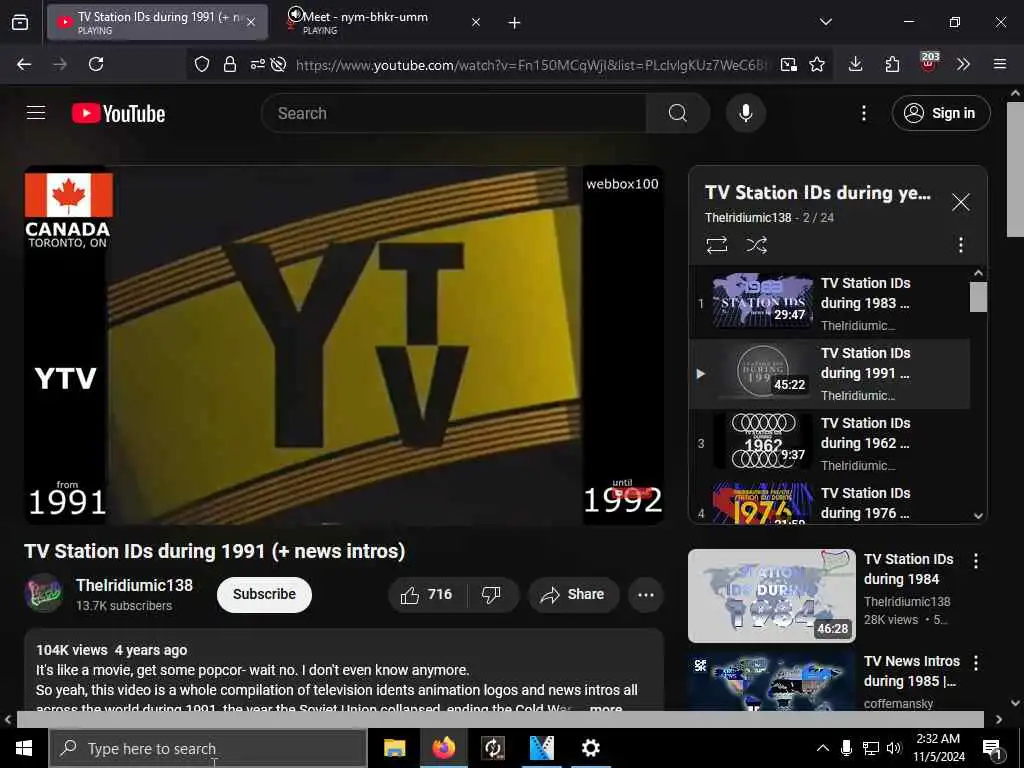Open more actions ellipsis under video
Image resolution: width=1024 pixels, height=768 pixels.
(646, 594)
